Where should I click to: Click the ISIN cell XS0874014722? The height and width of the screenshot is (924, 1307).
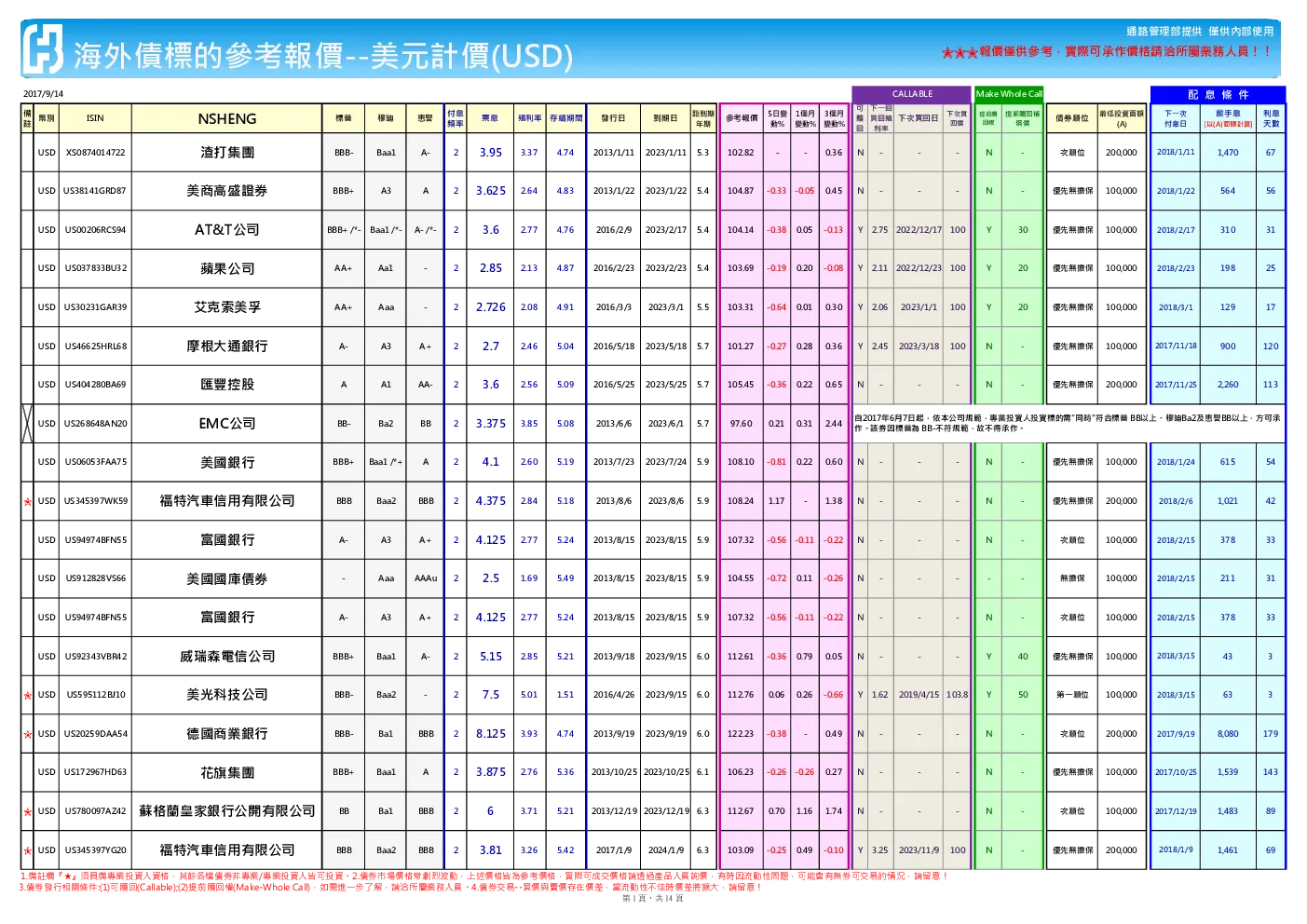click(x=95, y=153)
